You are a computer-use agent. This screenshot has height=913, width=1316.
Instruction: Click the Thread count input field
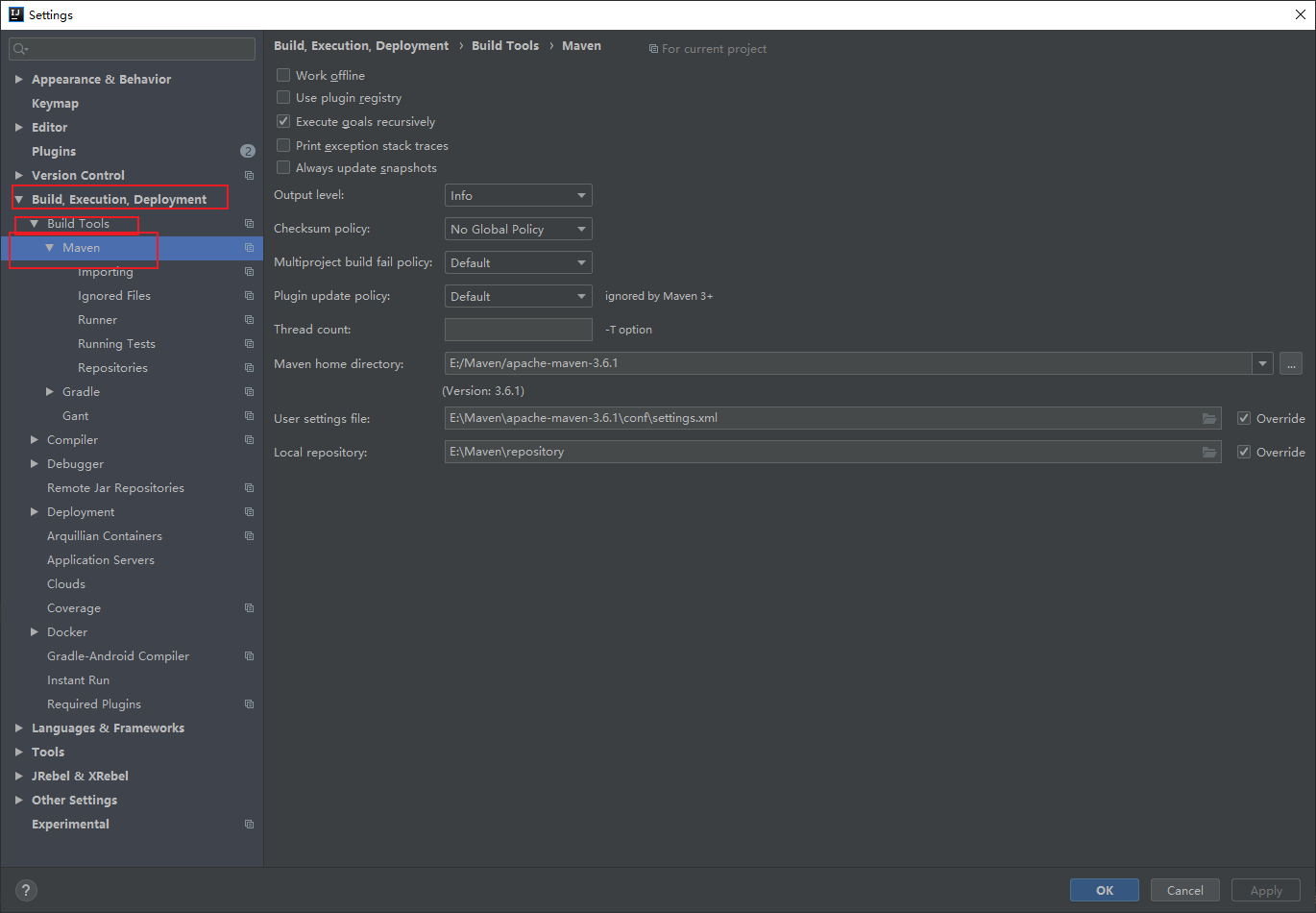[x=519, y=330]
